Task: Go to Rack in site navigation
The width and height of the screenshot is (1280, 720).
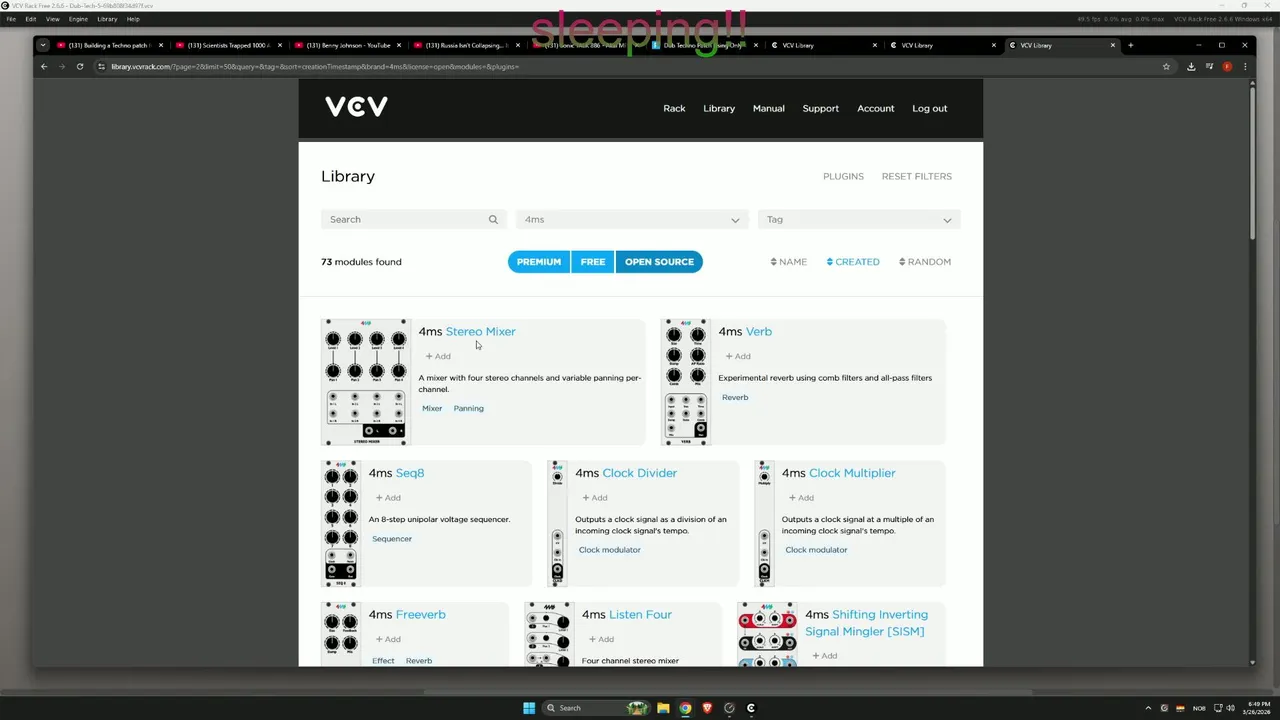Action: [674, 108]
